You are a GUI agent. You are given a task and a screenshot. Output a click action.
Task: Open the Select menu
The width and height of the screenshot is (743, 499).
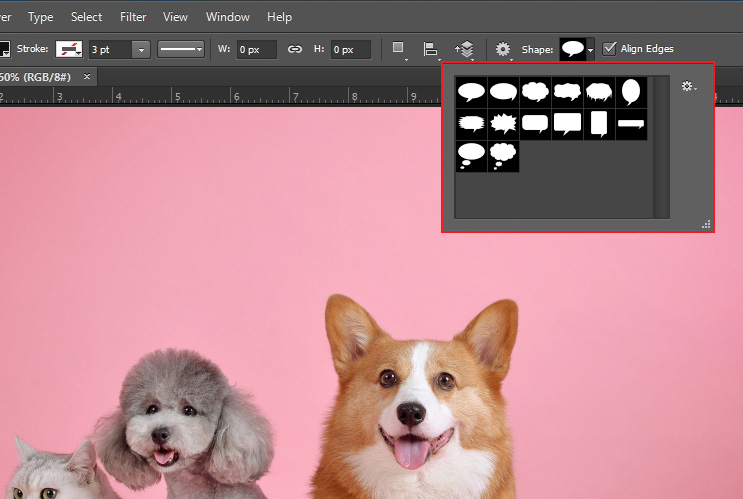click(86, 17)
